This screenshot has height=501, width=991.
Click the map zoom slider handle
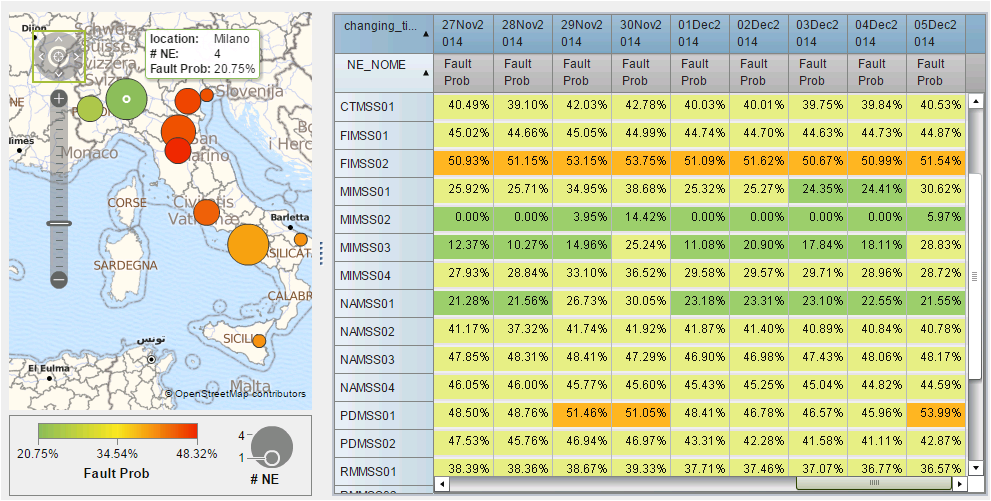58,223
